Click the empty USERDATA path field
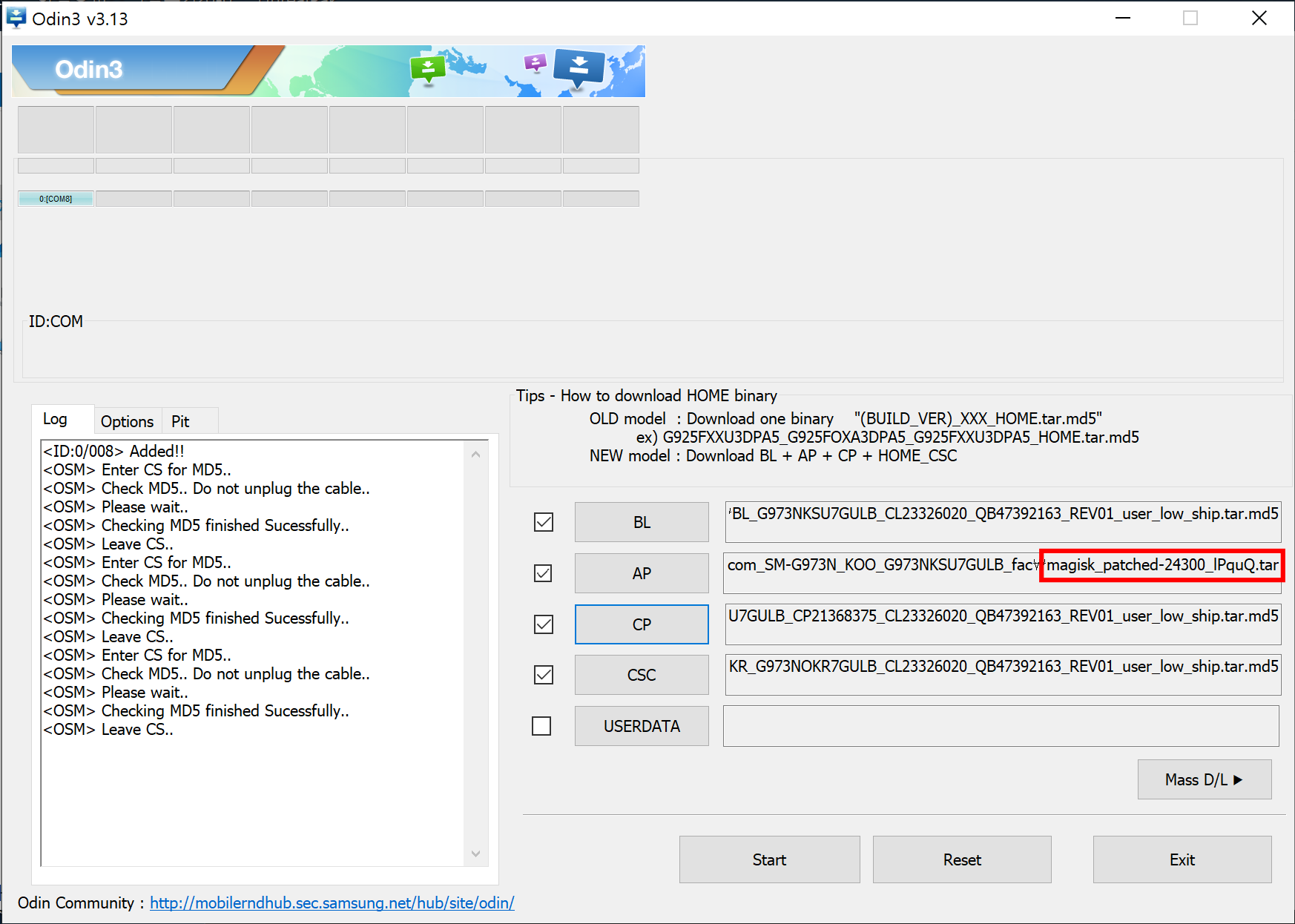 1001,726
